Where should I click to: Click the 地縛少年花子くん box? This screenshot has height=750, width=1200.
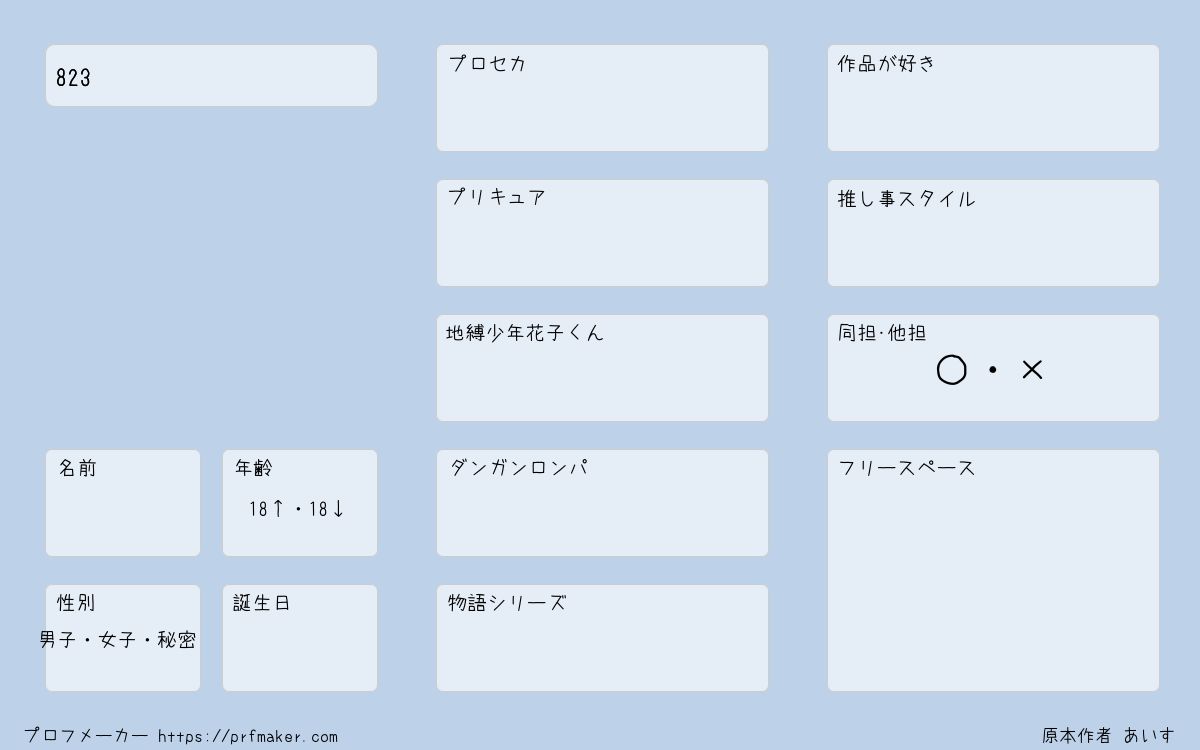[602, 368]
